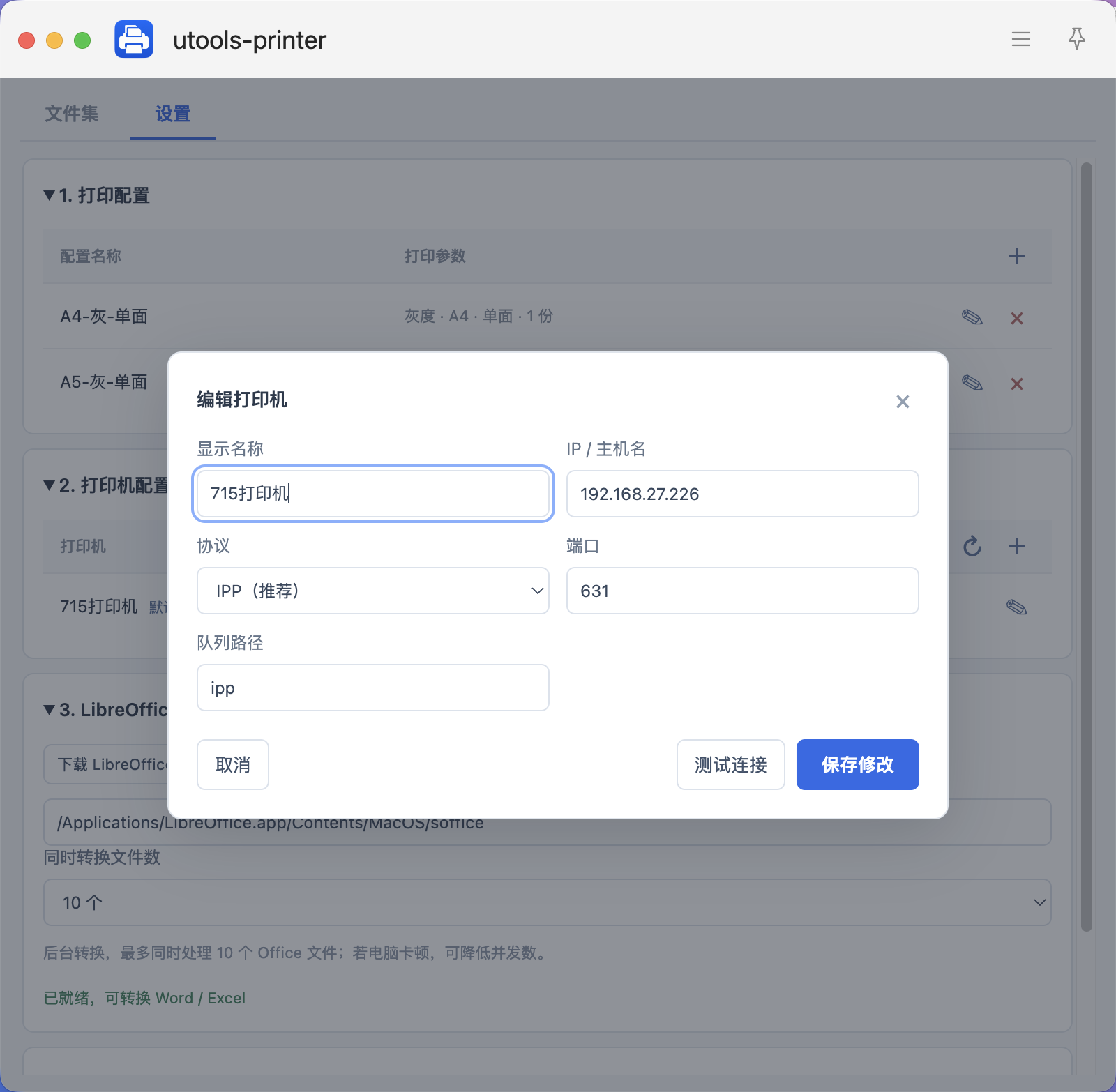Delete the A4-灰-单面 configuration

point(1017,318)
